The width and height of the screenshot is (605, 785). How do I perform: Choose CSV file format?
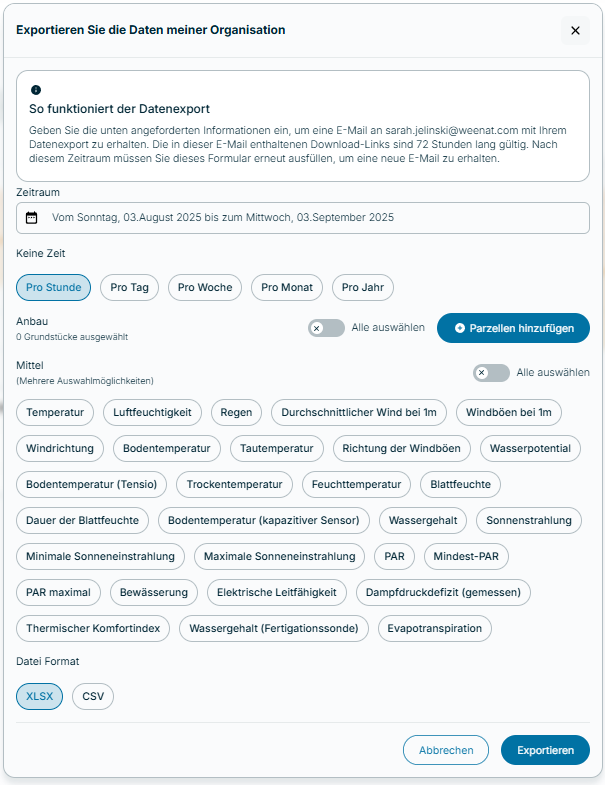coord(93,696)
